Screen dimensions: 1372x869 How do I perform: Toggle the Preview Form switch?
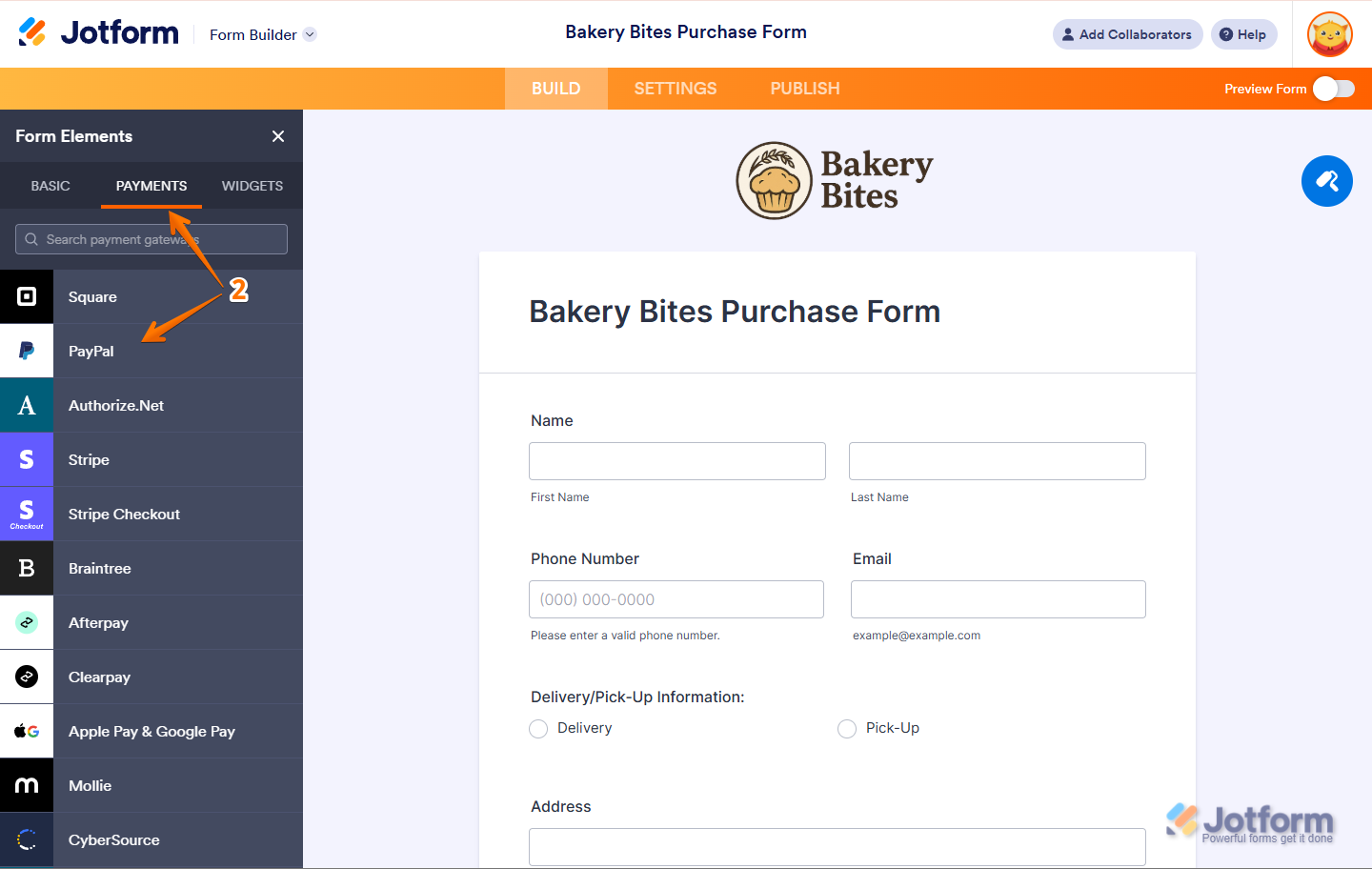(1333, 89)
